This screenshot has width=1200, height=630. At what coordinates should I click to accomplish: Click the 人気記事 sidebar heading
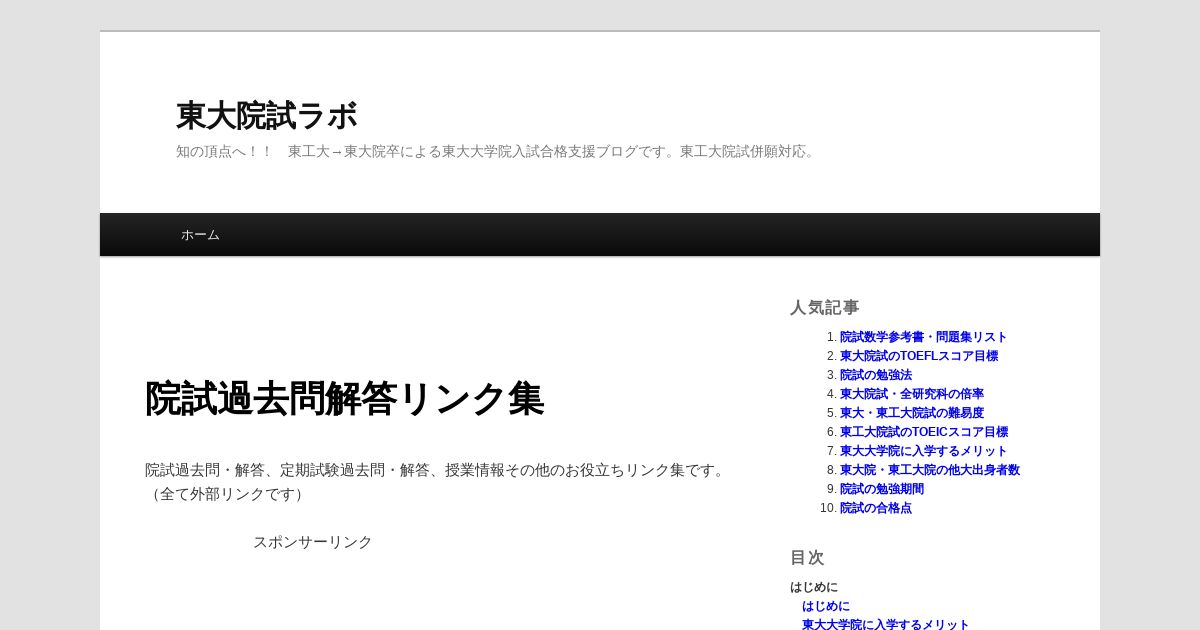coord(825,308)
